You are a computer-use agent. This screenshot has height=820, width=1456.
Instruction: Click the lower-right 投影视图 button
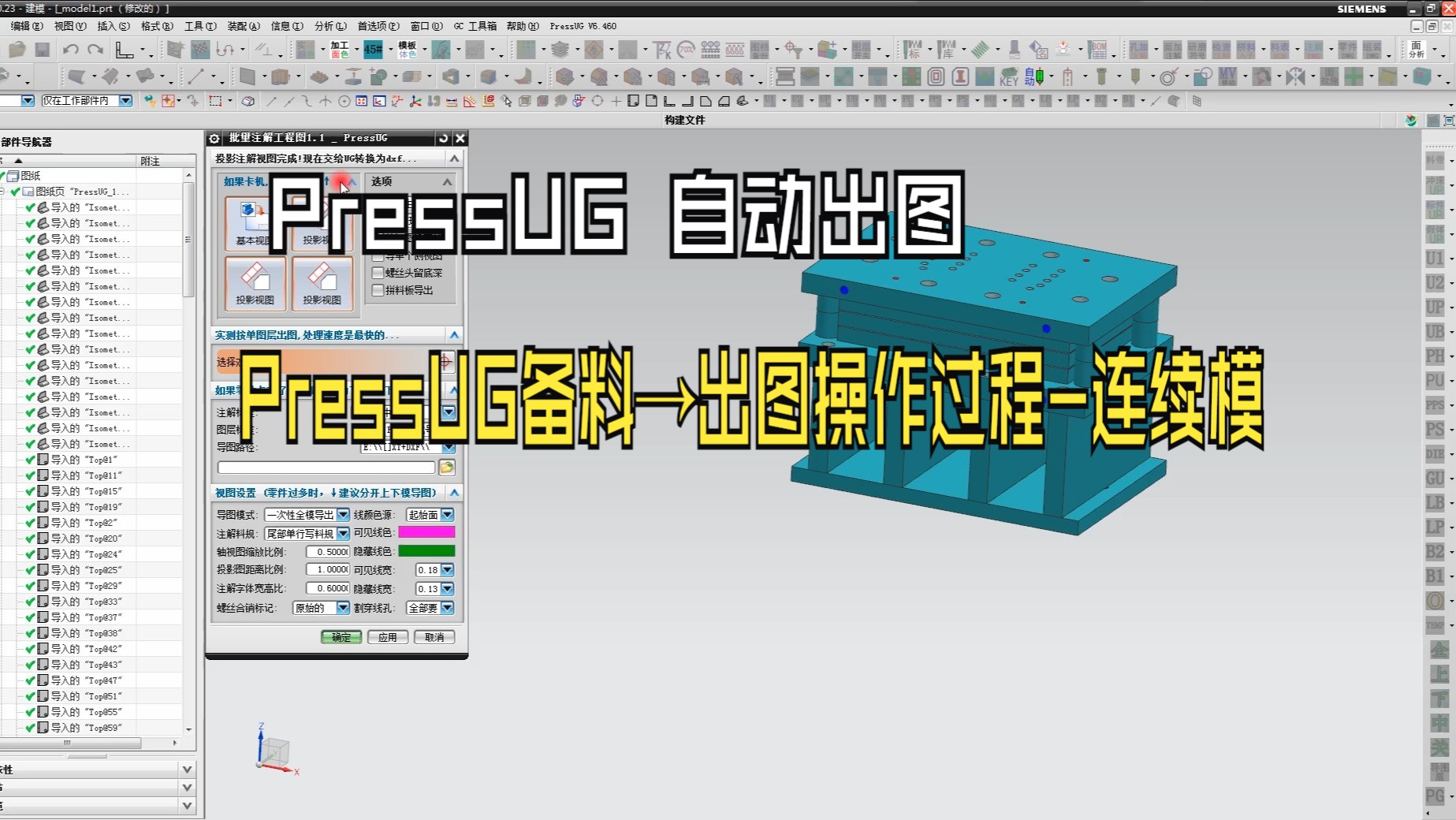[322, 283]
